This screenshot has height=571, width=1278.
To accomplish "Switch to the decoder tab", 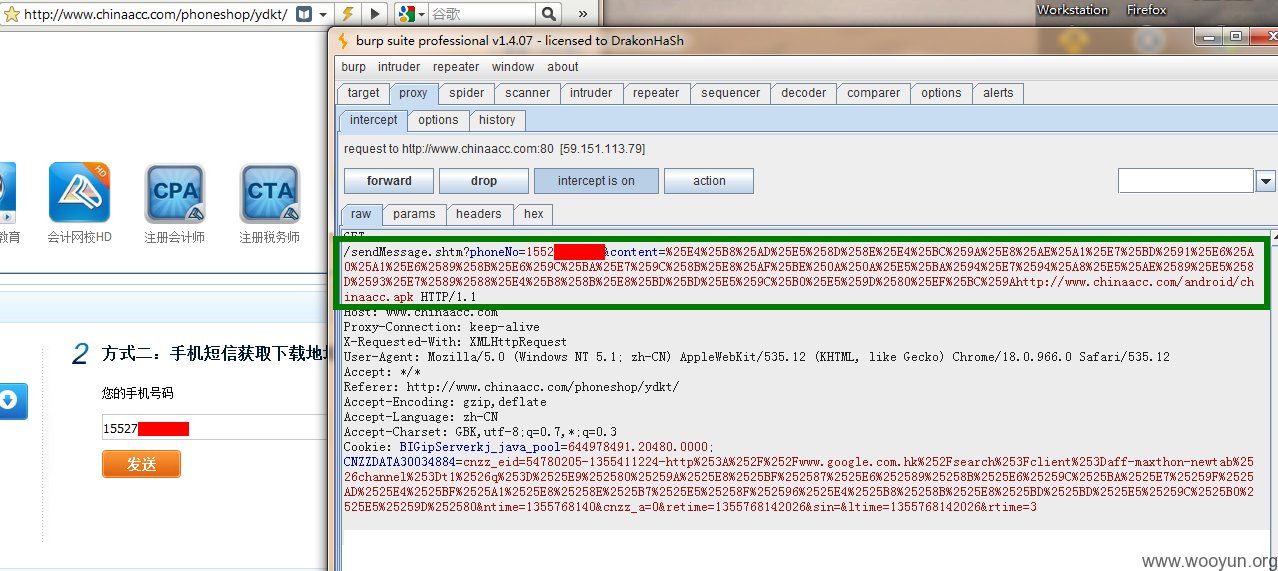I will (x=804, y=93).
